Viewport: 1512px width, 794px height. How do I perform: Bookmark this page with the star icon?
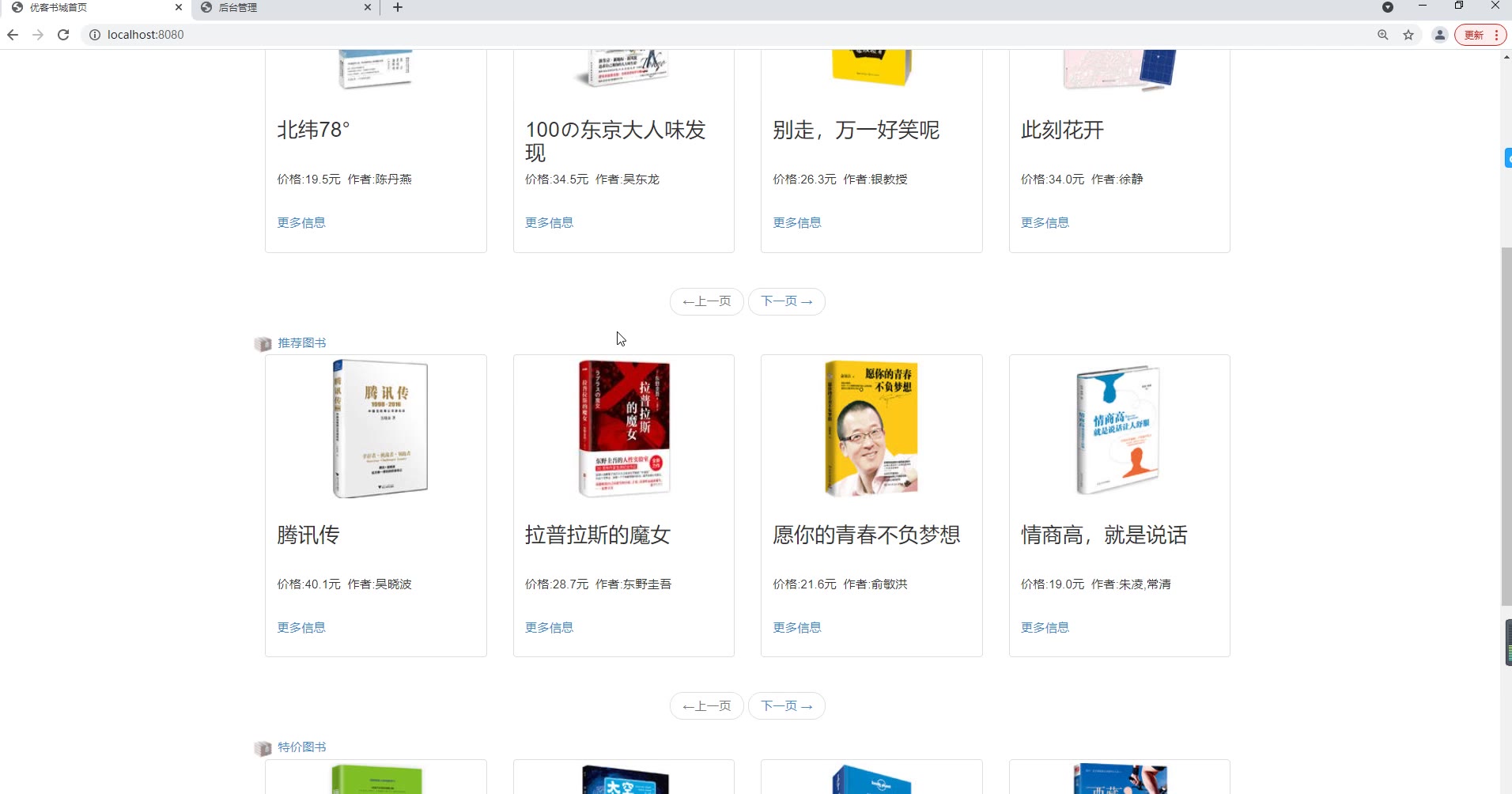pyautogui.click(x=1408, y=35)
